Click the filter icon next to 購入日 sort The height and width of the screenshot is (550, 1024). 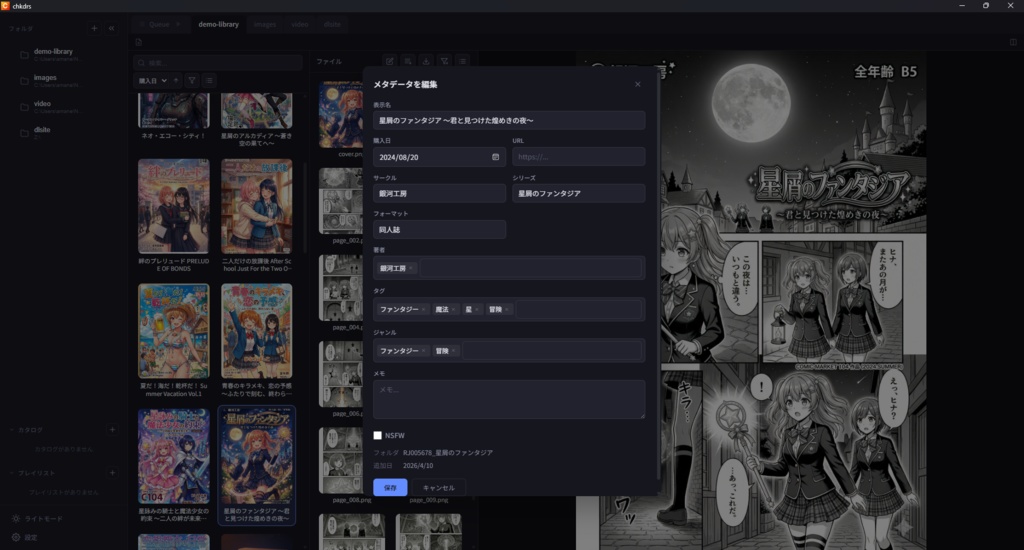tap(192, 80)
